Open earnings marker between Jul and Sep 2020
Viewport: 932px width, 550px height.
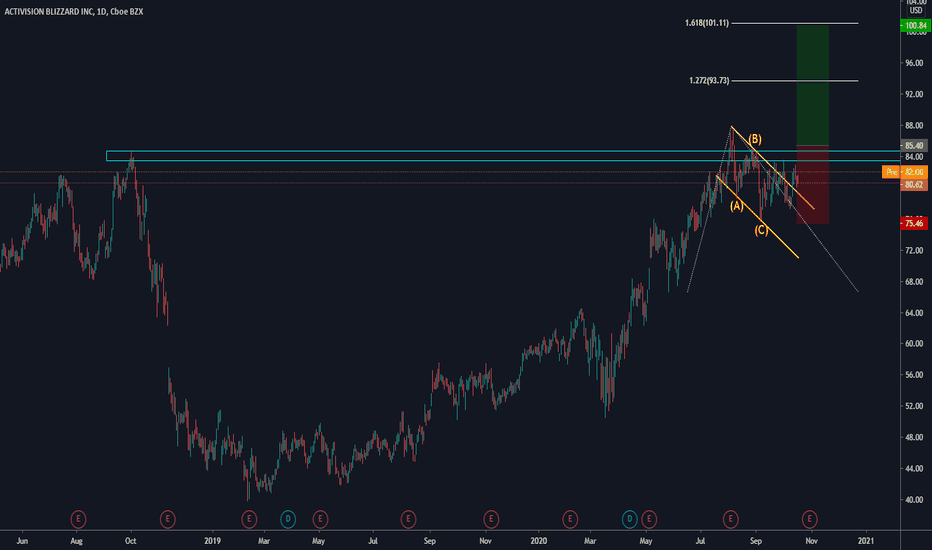(x=731, y=519)
